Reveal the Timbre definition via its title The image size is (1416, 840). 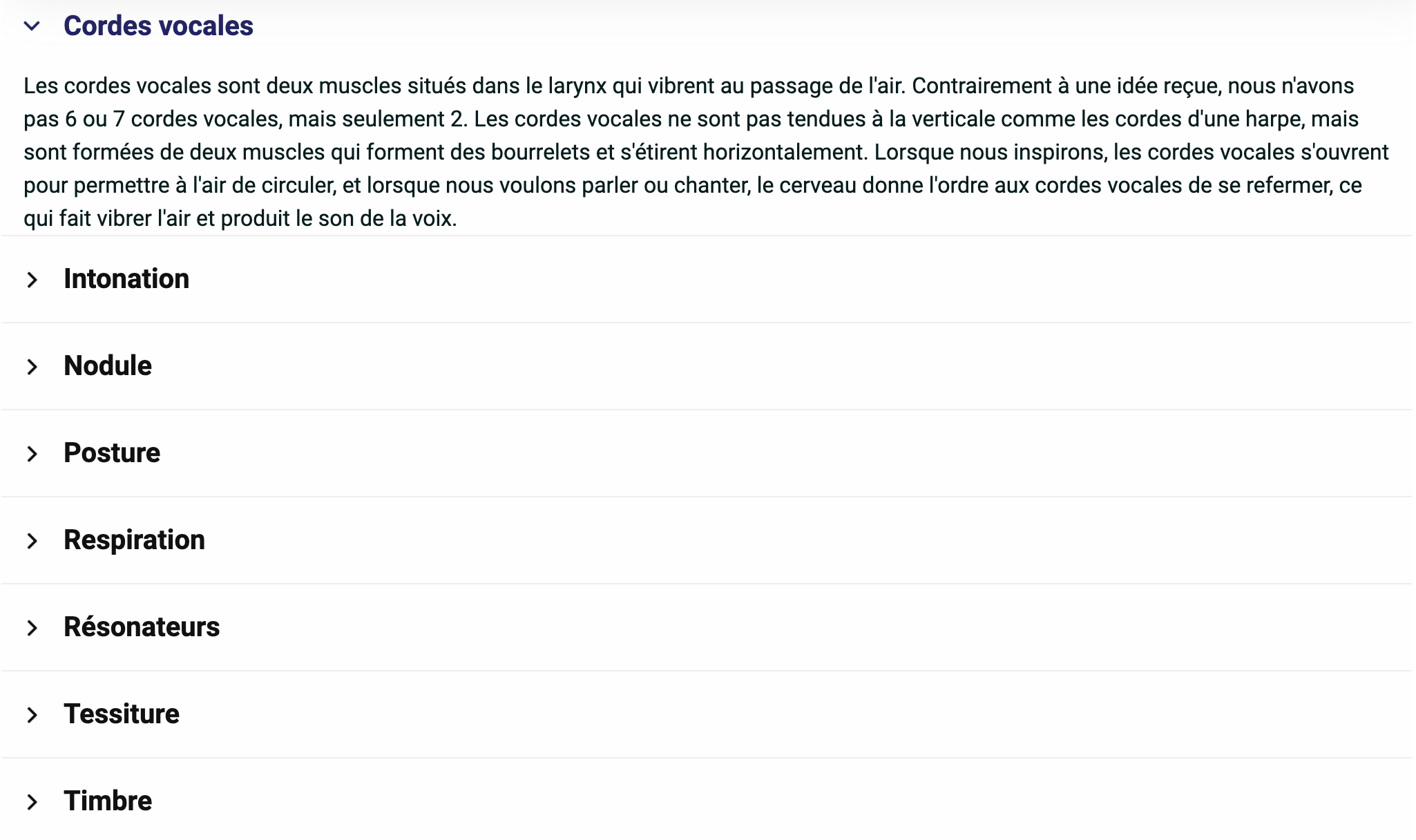click(x=108, y=801)
